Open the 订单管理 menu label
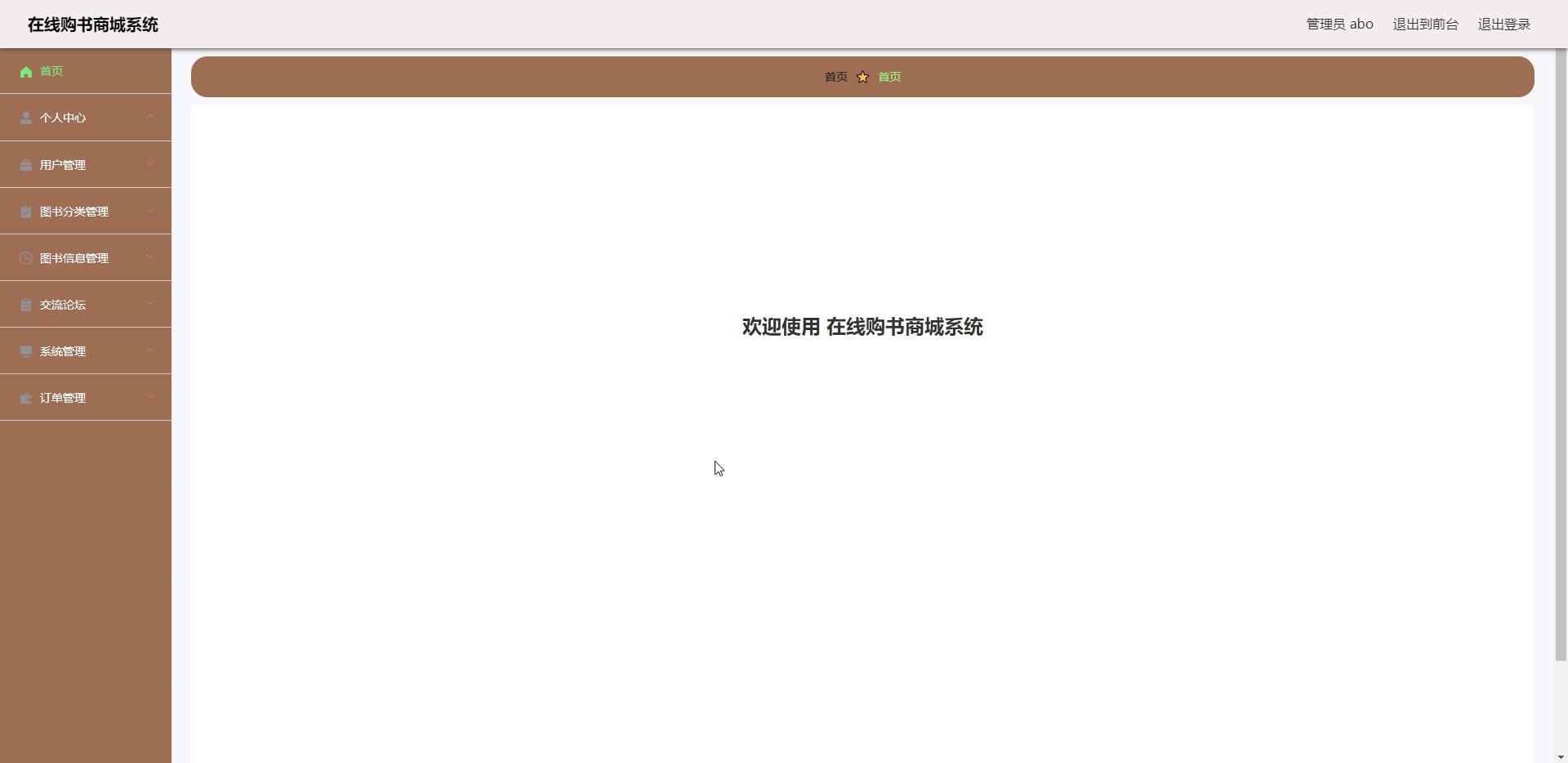This screenshot has width=1568, height=763. [63, 398]
